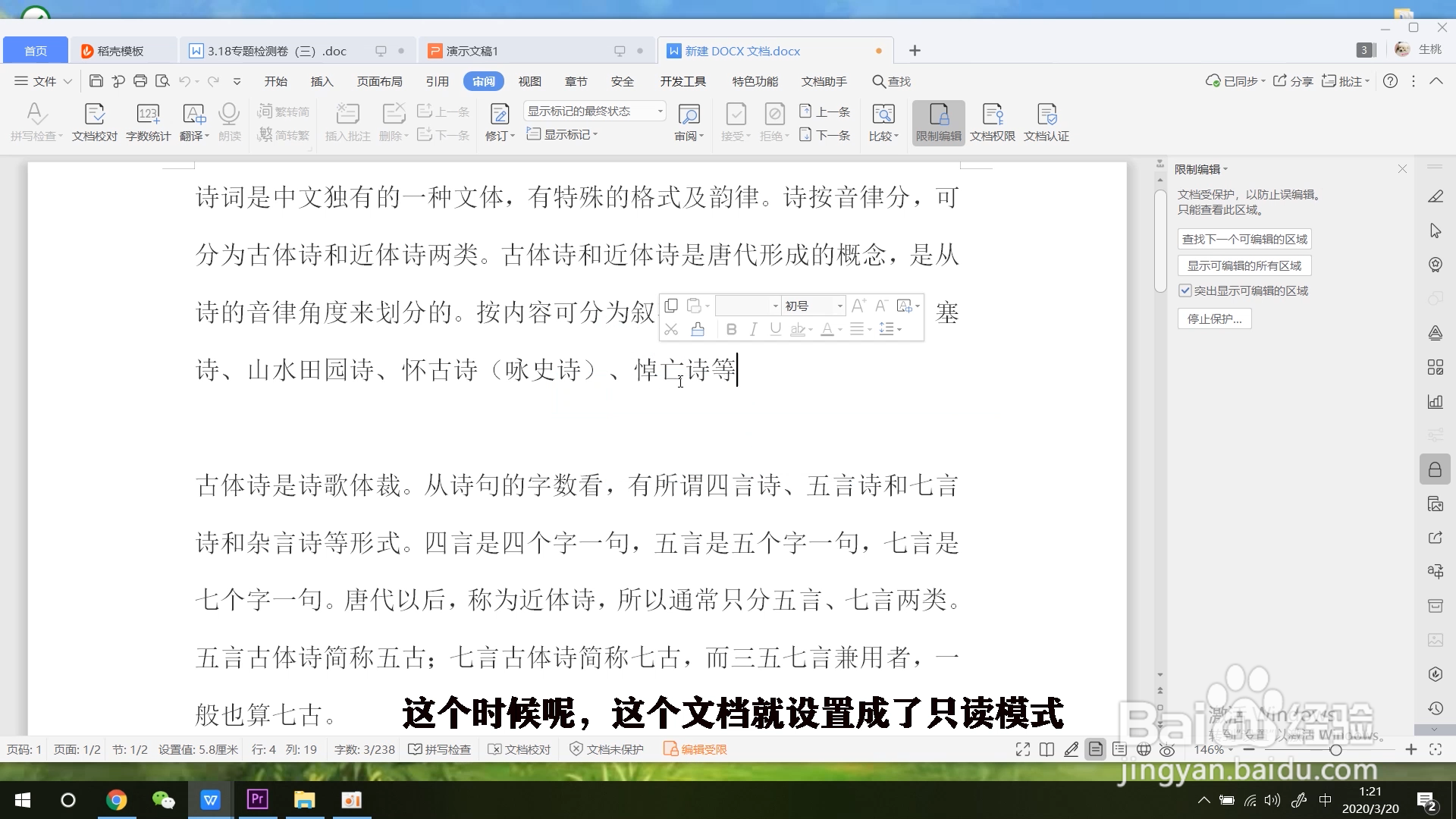Click the lock icon in the right sidebar
1456x819 pixels.
tap(1435, 470)
